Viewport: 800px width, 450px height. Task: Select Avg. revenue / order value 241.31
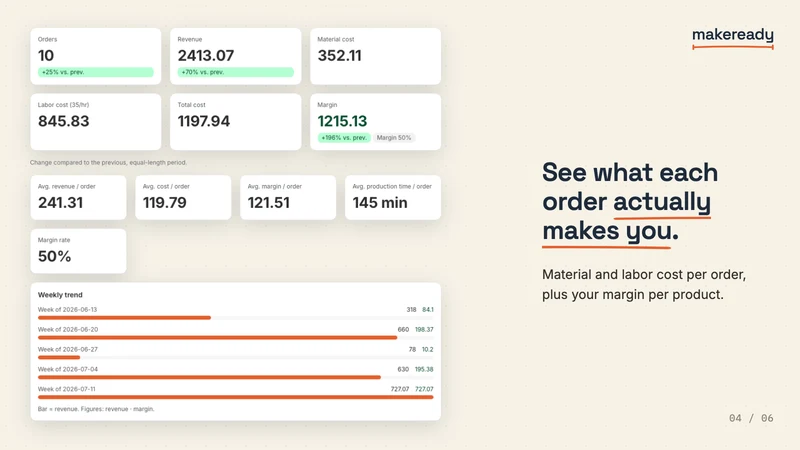click(60, 203)
